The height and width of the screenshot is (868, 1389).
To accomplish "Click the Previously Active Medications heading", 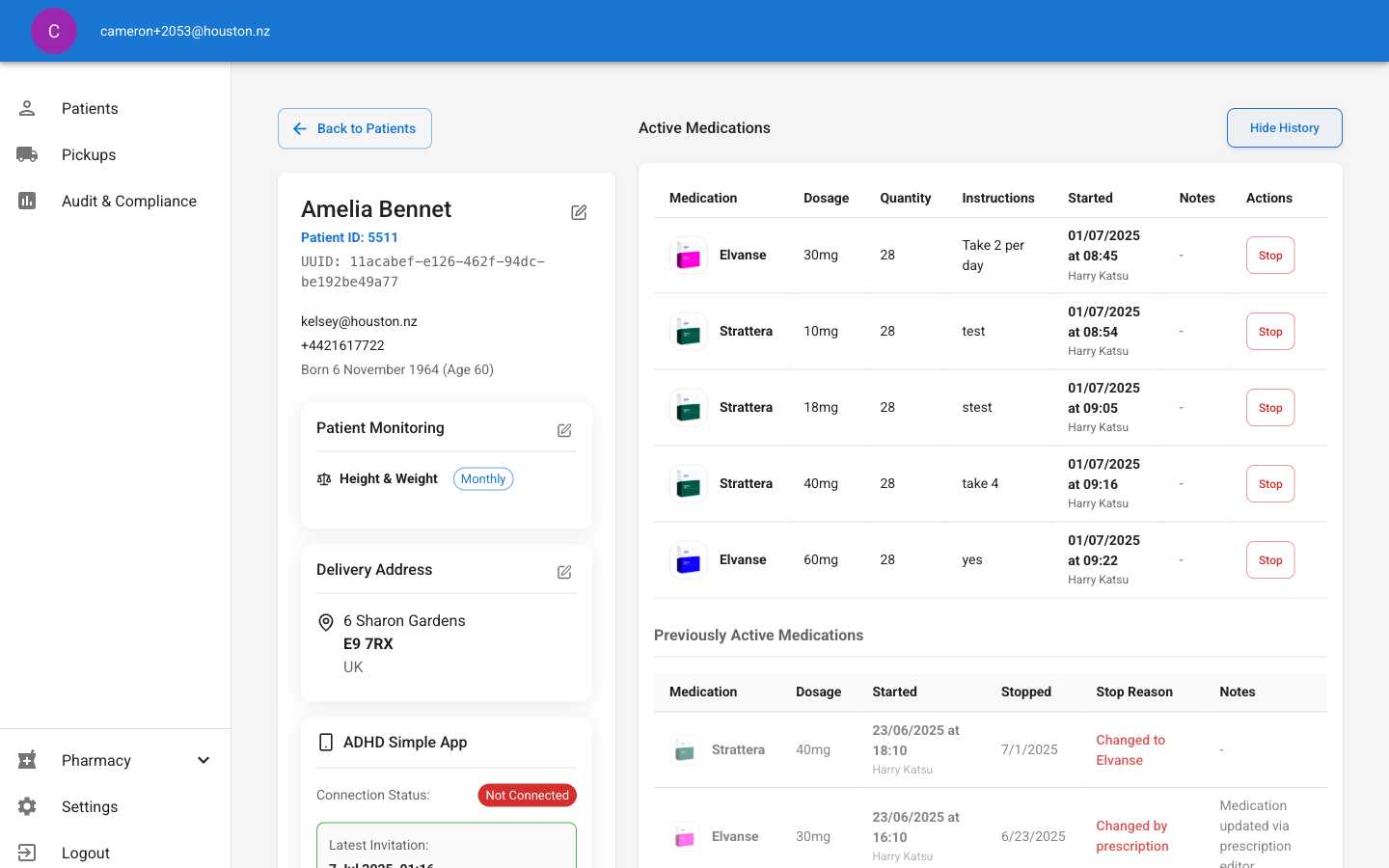I will [758, 636].
